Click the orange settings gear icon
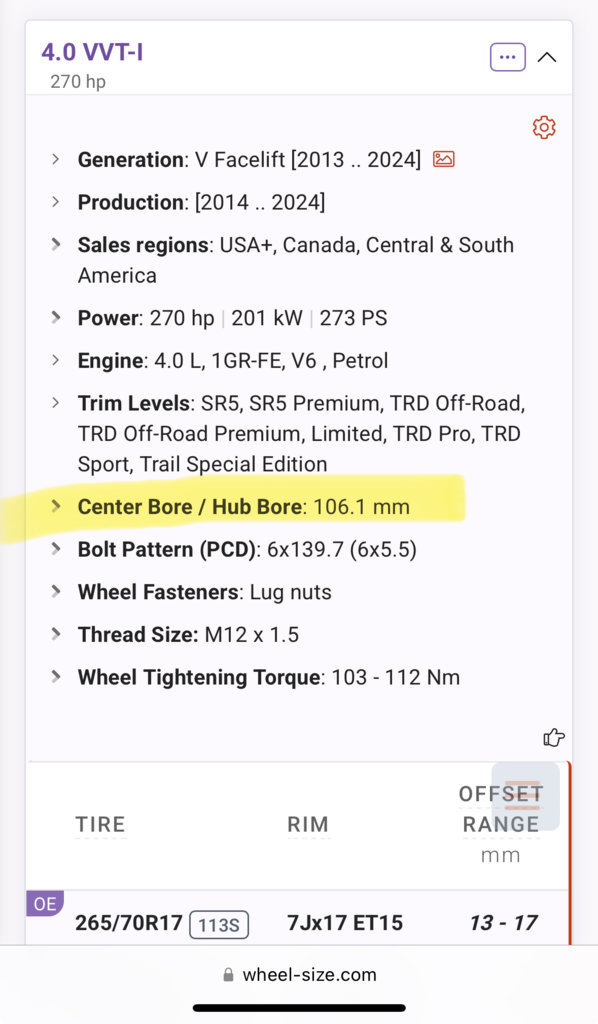The image size is (598, 1024). pyautogui.click(x=544, y=127)
